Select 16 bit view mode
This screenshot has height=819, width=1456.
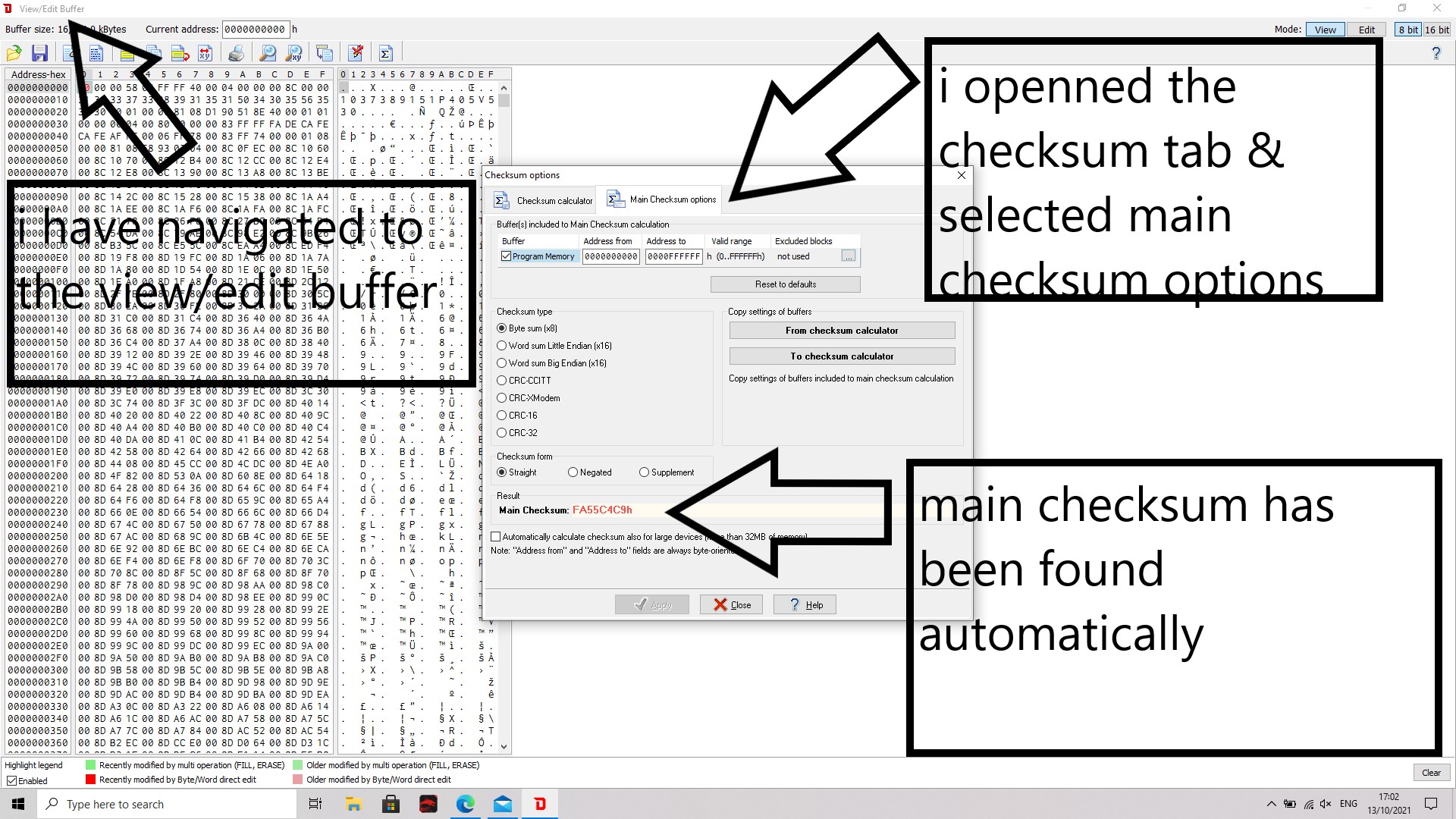(x=1436, y=30)
